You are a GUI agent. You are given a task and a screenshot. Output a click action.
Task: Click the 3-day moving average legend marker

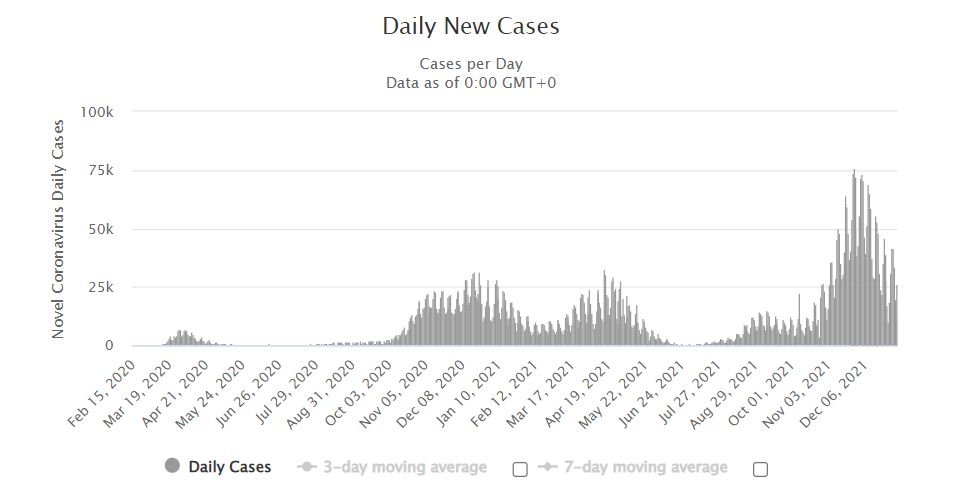(308, 467)
